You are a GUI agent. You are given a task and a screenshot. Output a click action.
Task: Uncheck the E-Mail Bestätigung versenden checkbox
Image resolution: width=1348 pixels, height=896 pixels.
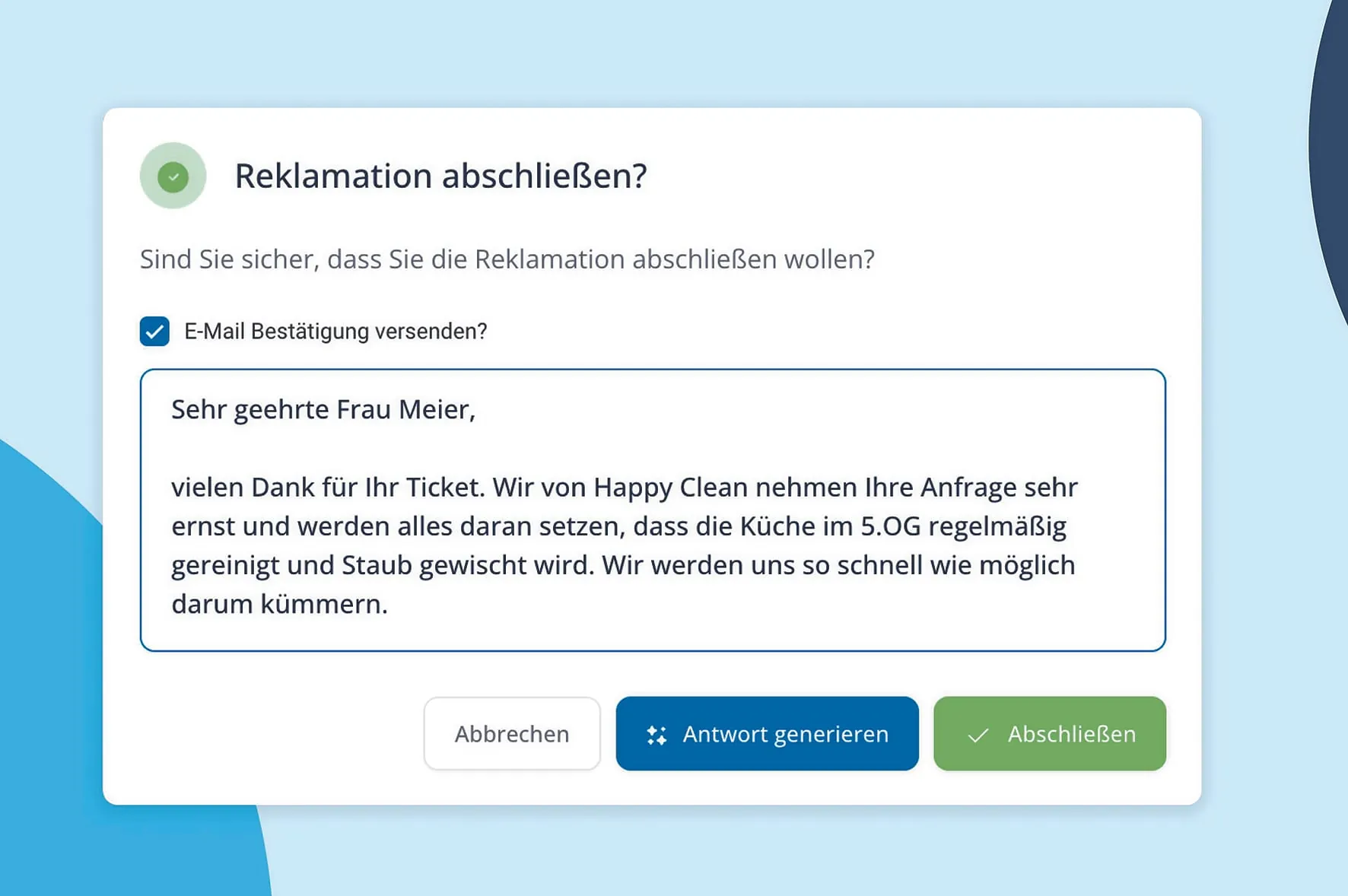point(154,332)
